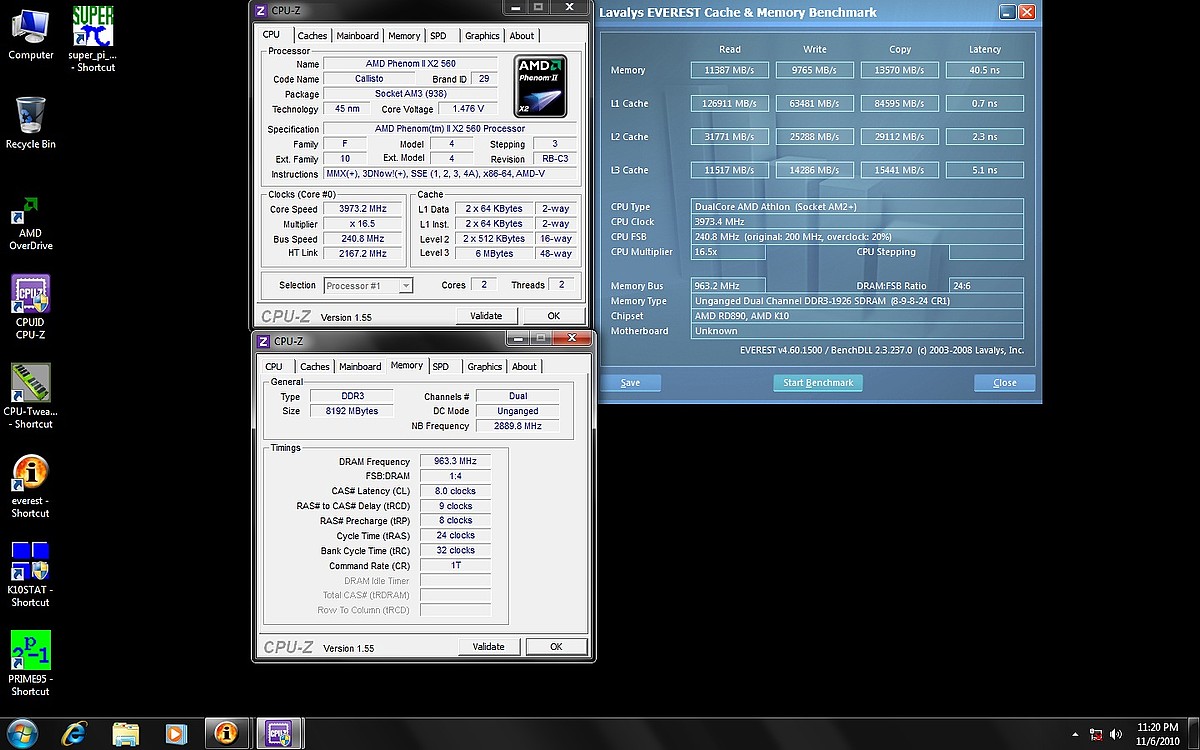Click EVEREST Memory Latency value '40.5 ns'
This screenshot has width=1200, height=750.
click(984, 71)
